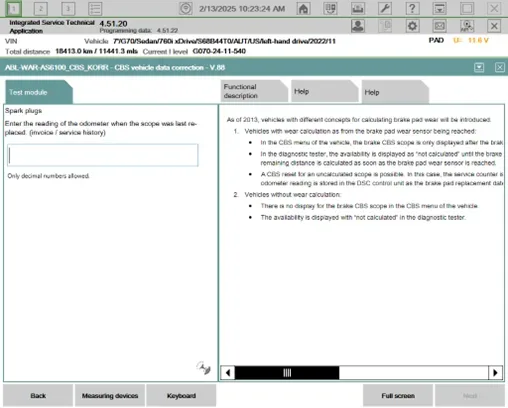Select session tab number 2

[41, 8]
